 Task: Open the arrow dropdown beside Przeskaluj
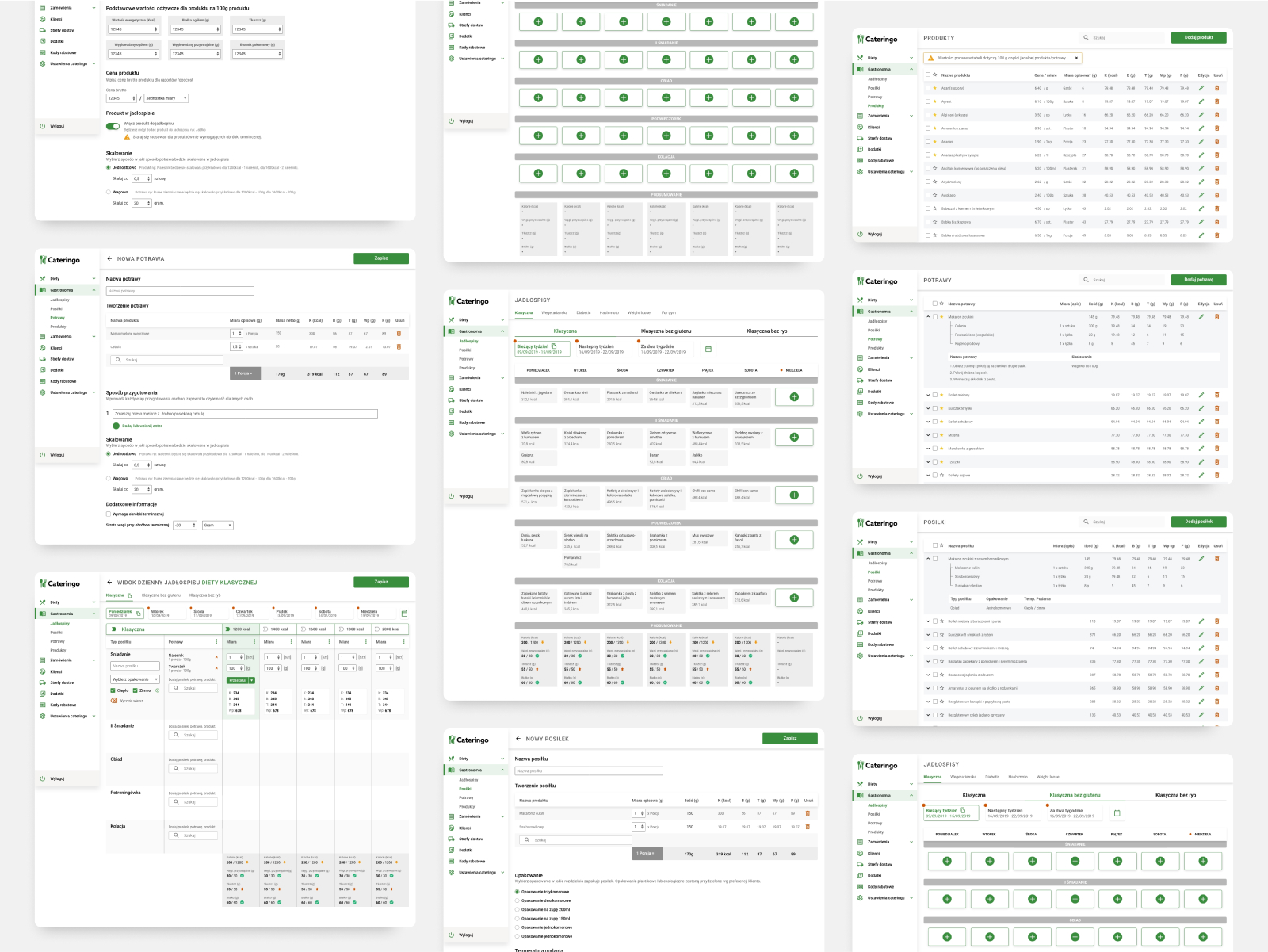coord(252,680)
